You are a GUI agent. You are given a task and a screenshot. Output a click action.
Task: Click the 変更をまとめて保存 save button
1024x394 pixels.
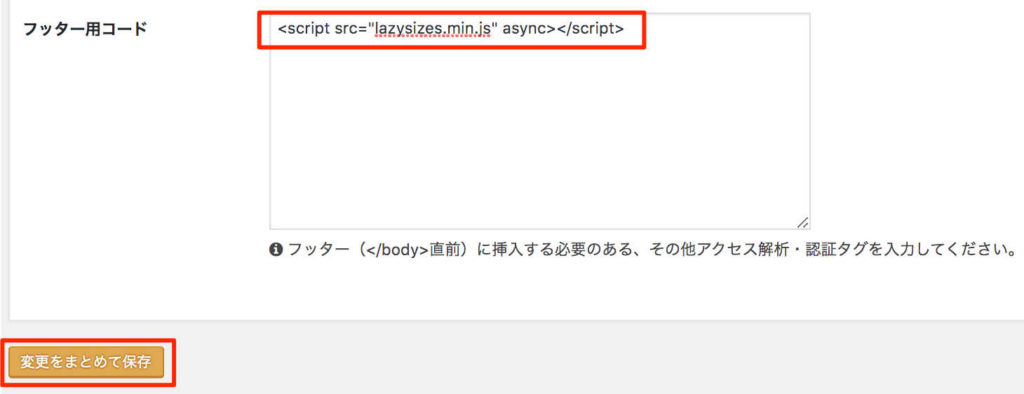coord(86,361)
